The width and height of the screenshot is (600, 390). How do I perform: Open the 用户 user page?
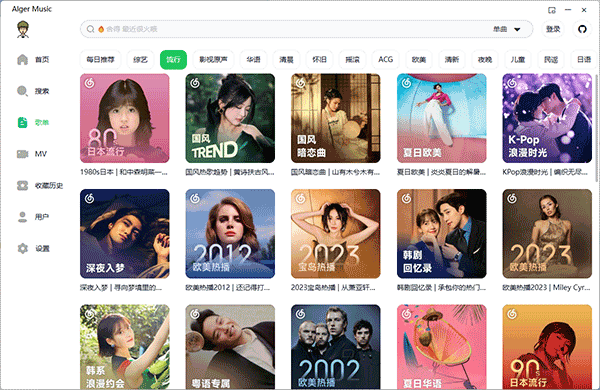(33, 217)
